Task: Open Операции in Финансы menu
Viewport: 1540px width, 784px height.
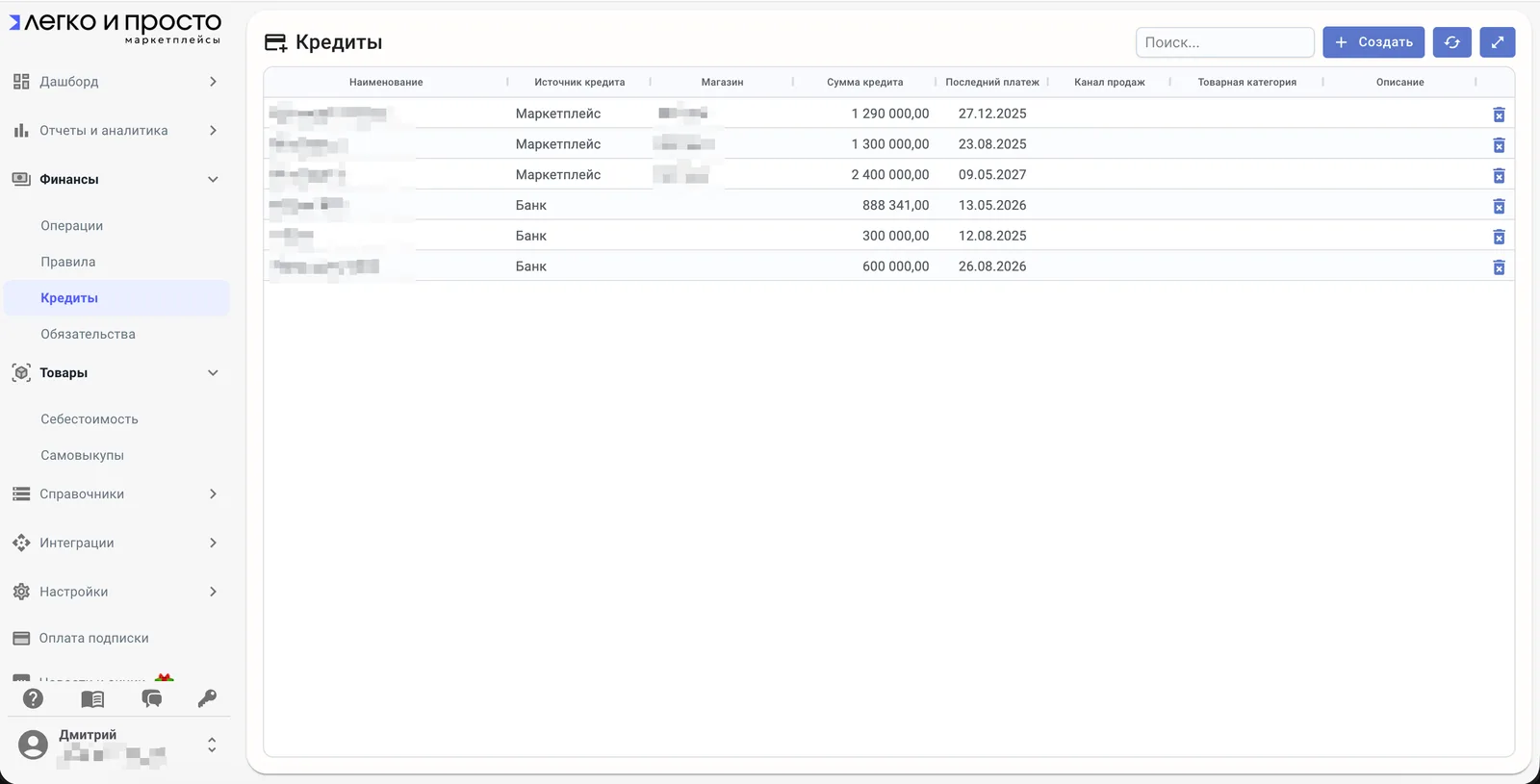Action: [x=72, y=226]
